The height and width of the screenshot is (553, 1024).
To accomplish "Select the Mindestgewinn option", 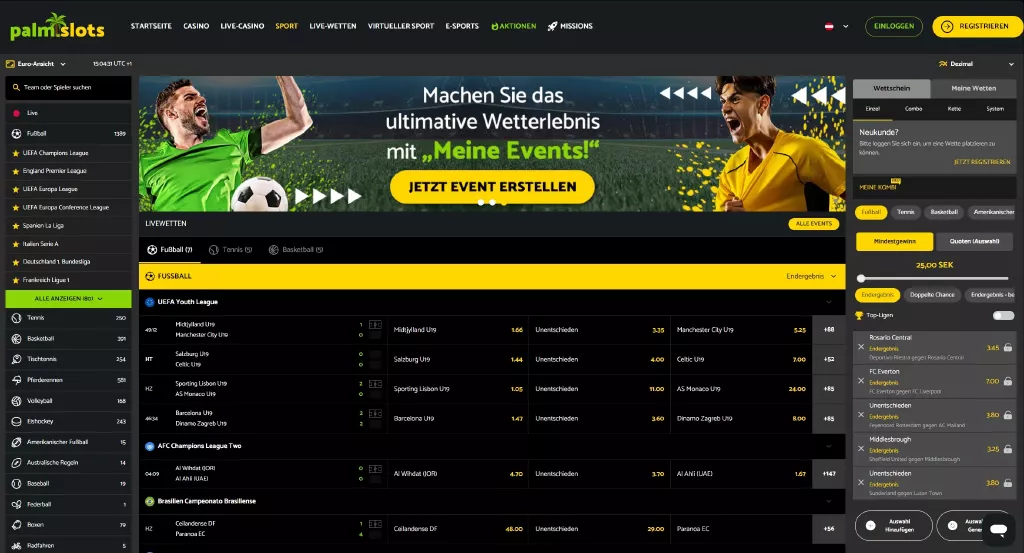I will coord(894,242).
